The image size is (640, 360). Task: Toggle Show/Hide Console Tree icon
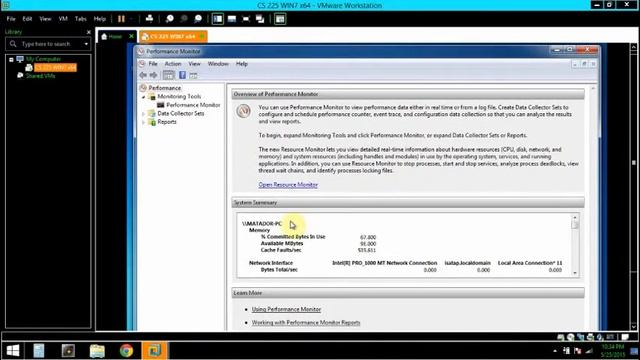tap(169, 75)
